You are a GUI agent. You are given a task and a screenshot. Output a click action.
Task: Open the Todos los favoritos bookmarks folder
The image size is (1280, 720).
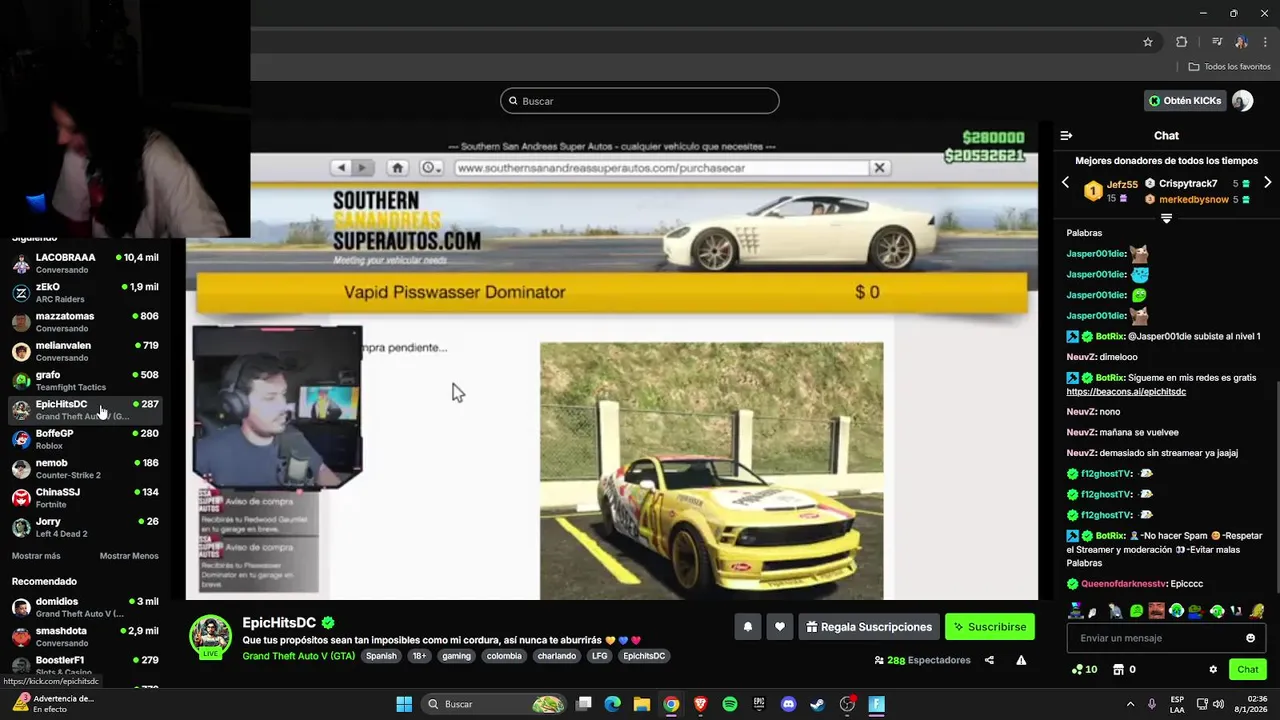(x=1229, y=66)
